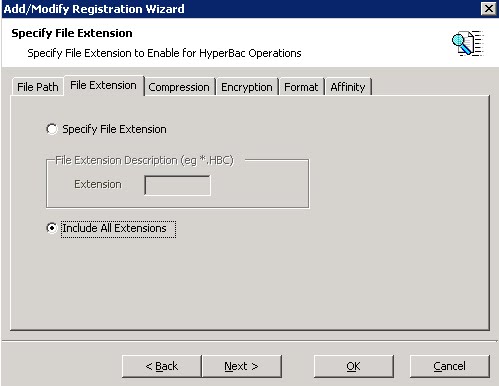The width and height of the screenshot is (499, 386).
Task: Select the File Extension tab
Action: 104,86
